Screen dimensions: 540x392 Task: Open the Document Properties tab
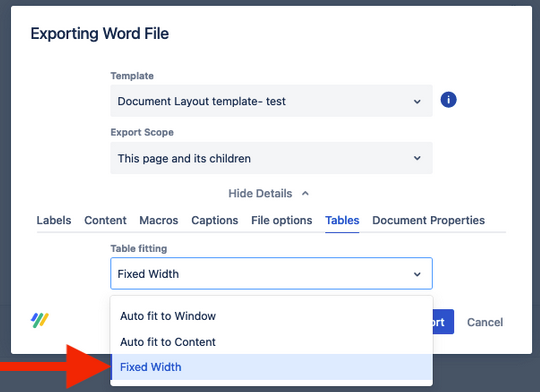click(428, 220)
